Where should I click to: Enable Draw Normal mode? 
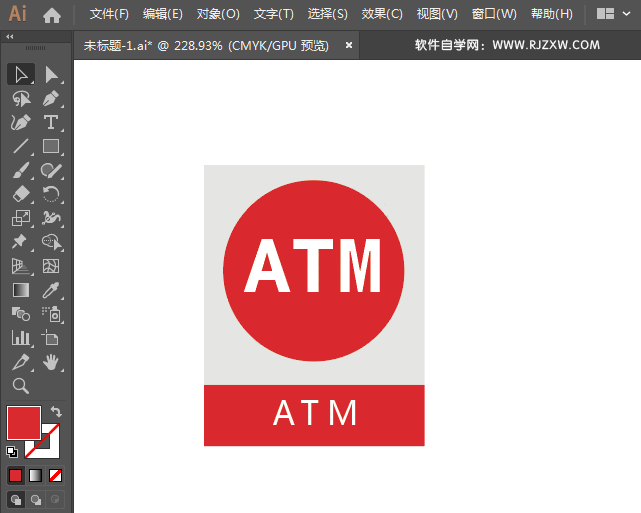tap(16, 500)
